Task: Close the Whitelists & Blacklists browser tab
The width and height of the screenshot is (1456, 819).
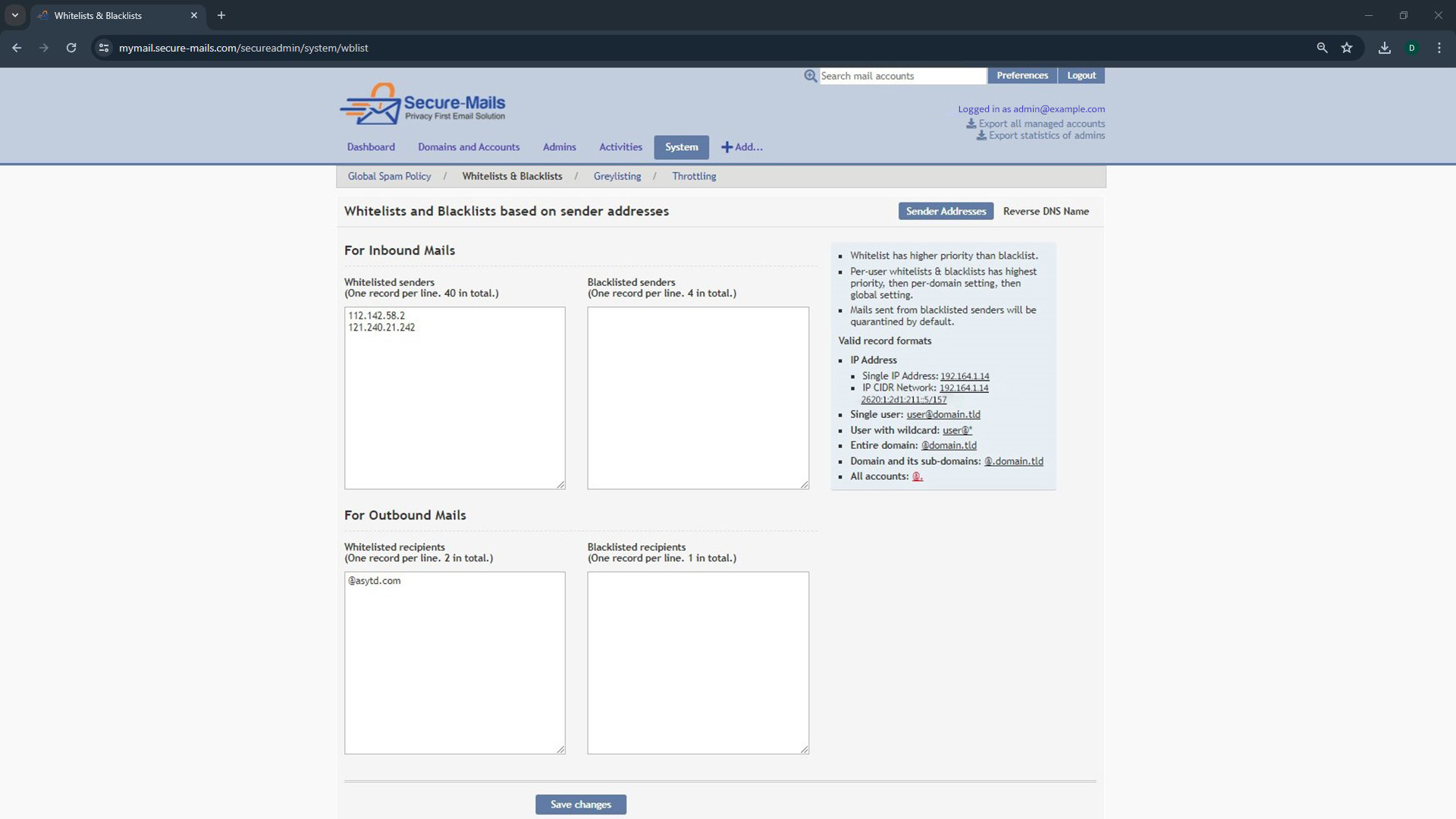Action: coord(194,15)
